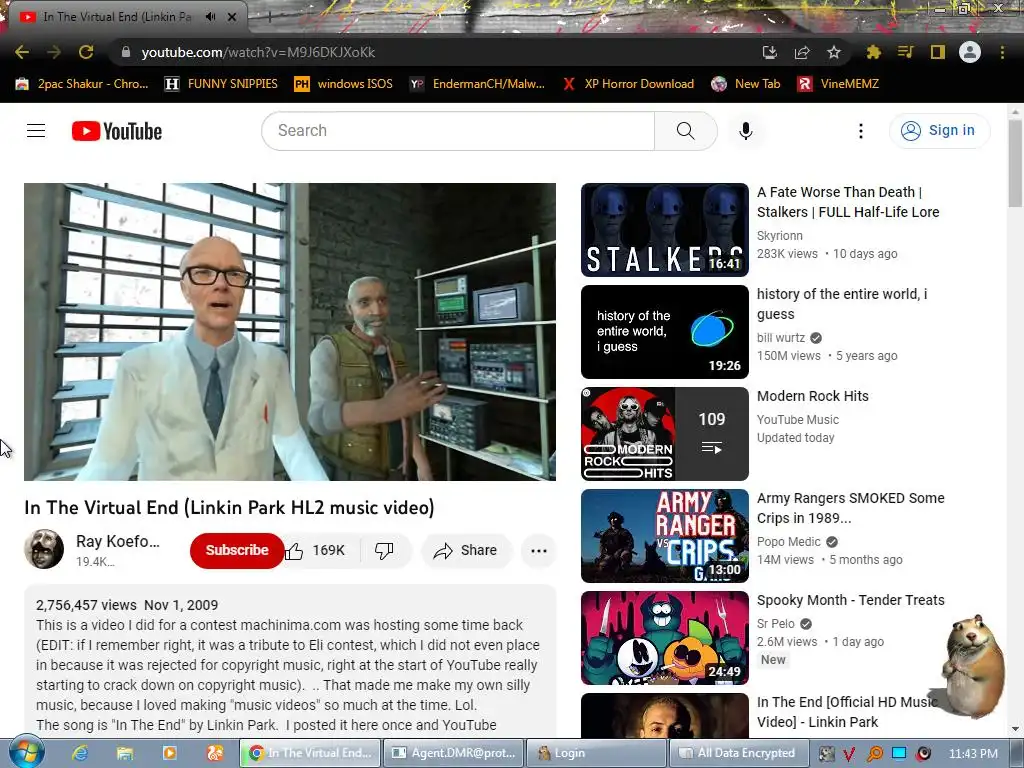Close the In The Virtual End tab
This screenshot has width=1024, height=768.
pyautogui.click(x=232, y=17)
